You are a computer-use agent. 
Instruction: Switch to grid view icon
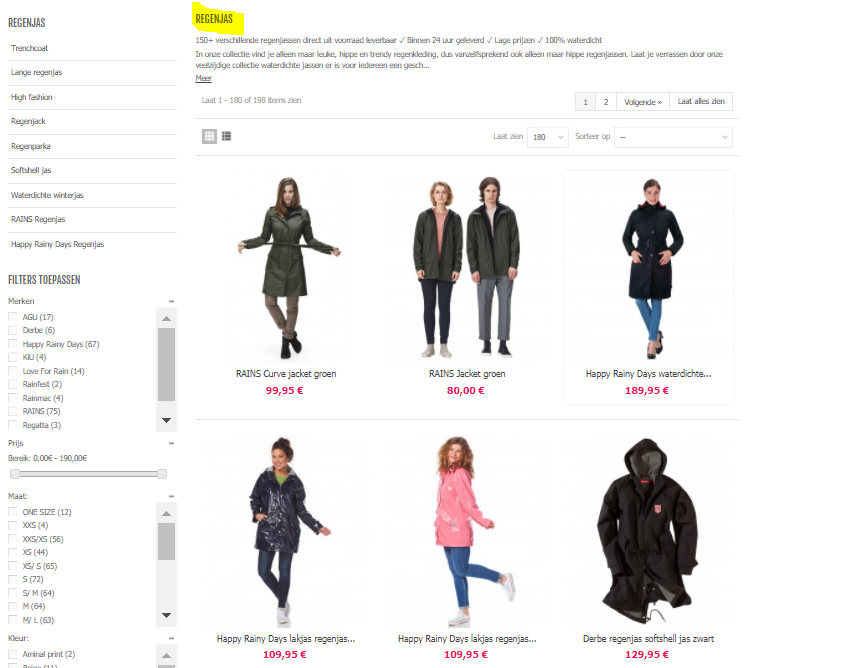coord(209,136)
